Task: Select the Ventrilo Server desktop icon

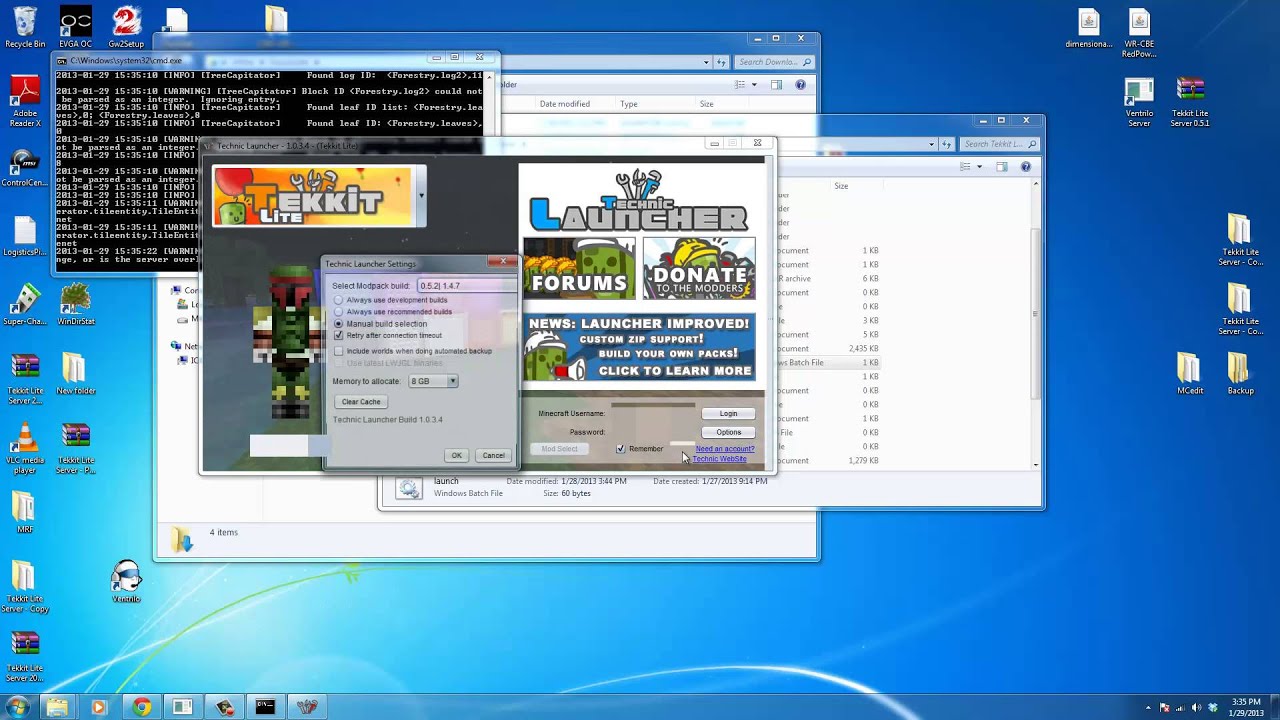Action: click(x=1139, y=103)
